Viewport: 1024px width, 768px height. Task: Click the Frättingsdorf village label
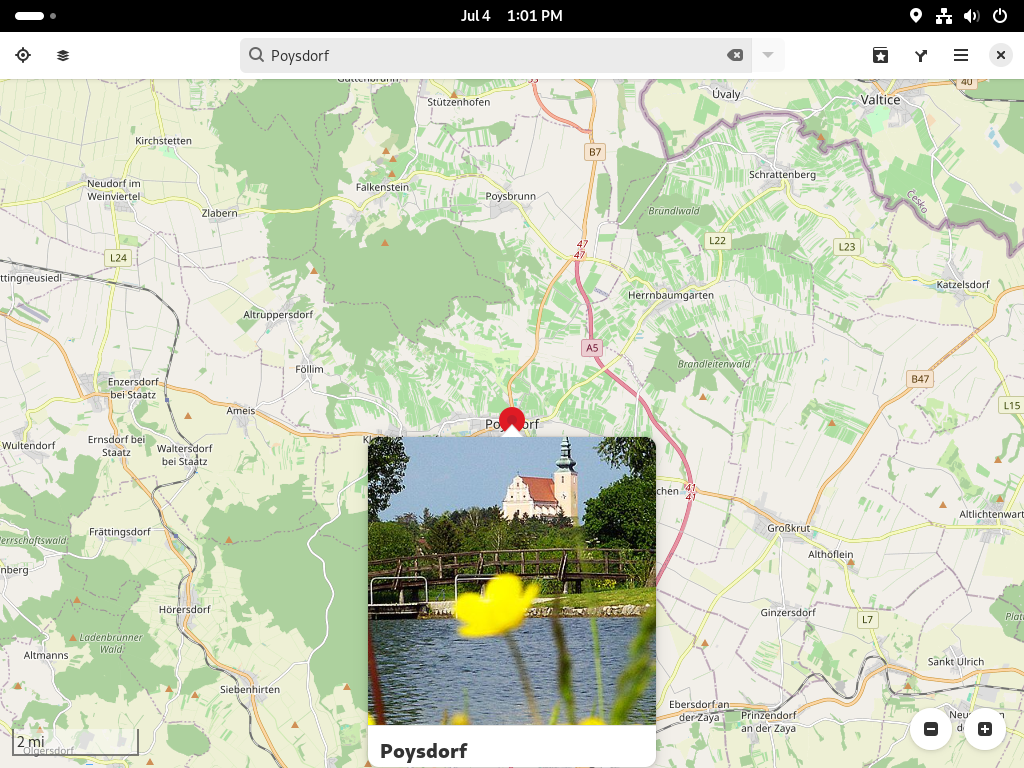[x=120, y=532]
